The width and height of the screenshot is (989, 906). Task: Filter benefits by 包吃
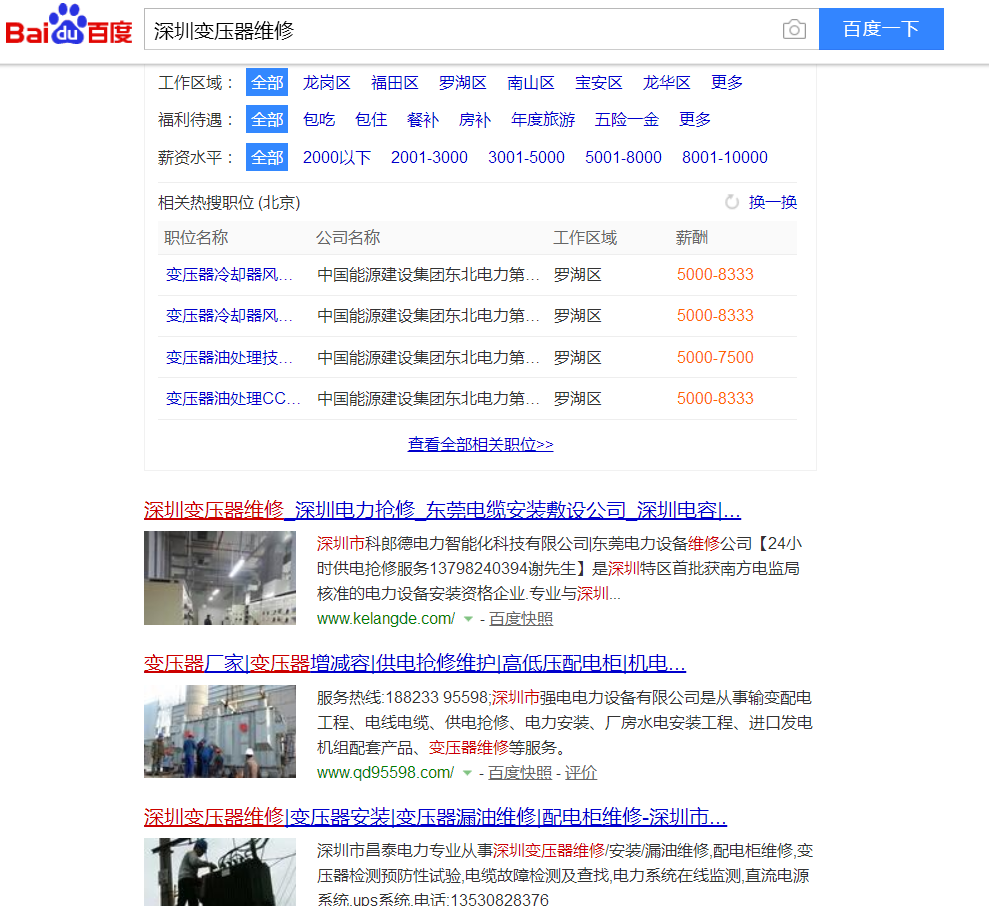319,120
